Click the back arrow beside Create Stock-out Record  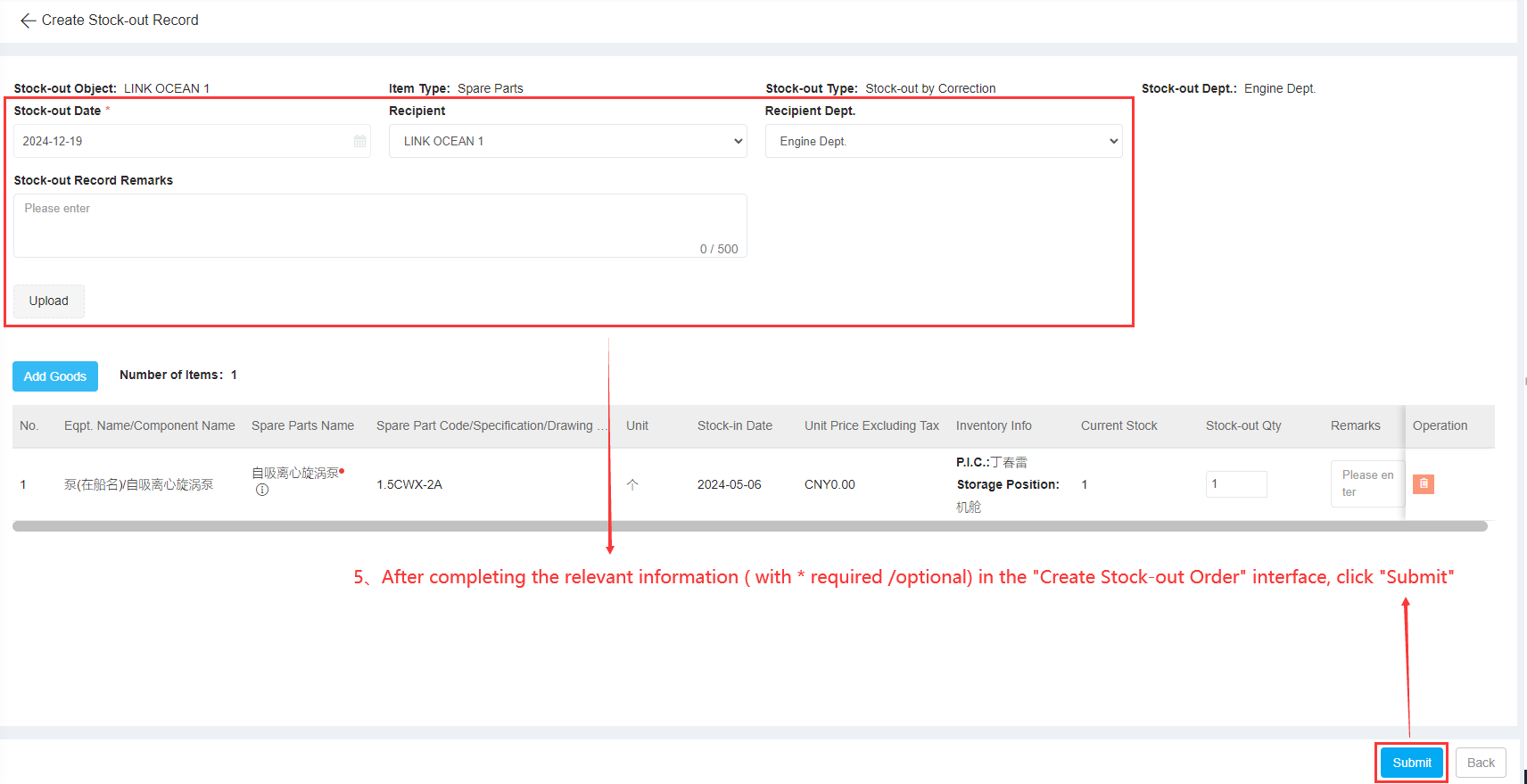[x=28, y=21]
